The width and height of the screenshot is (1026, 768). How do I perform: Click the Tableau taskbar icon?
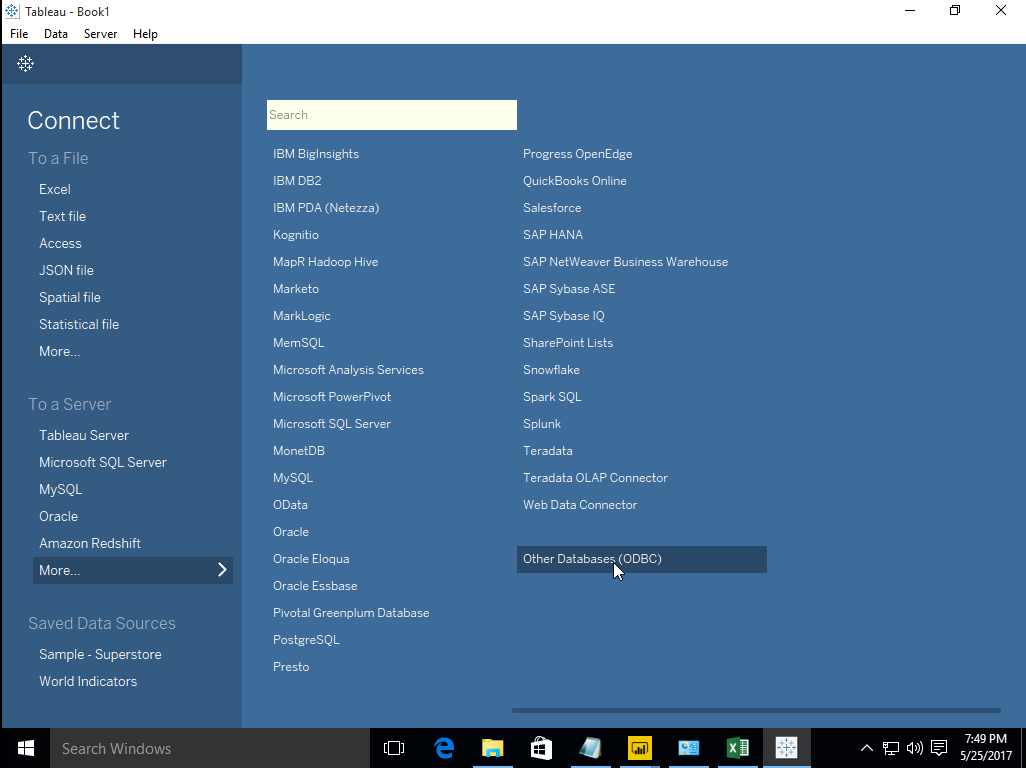[x=787, y=748]
